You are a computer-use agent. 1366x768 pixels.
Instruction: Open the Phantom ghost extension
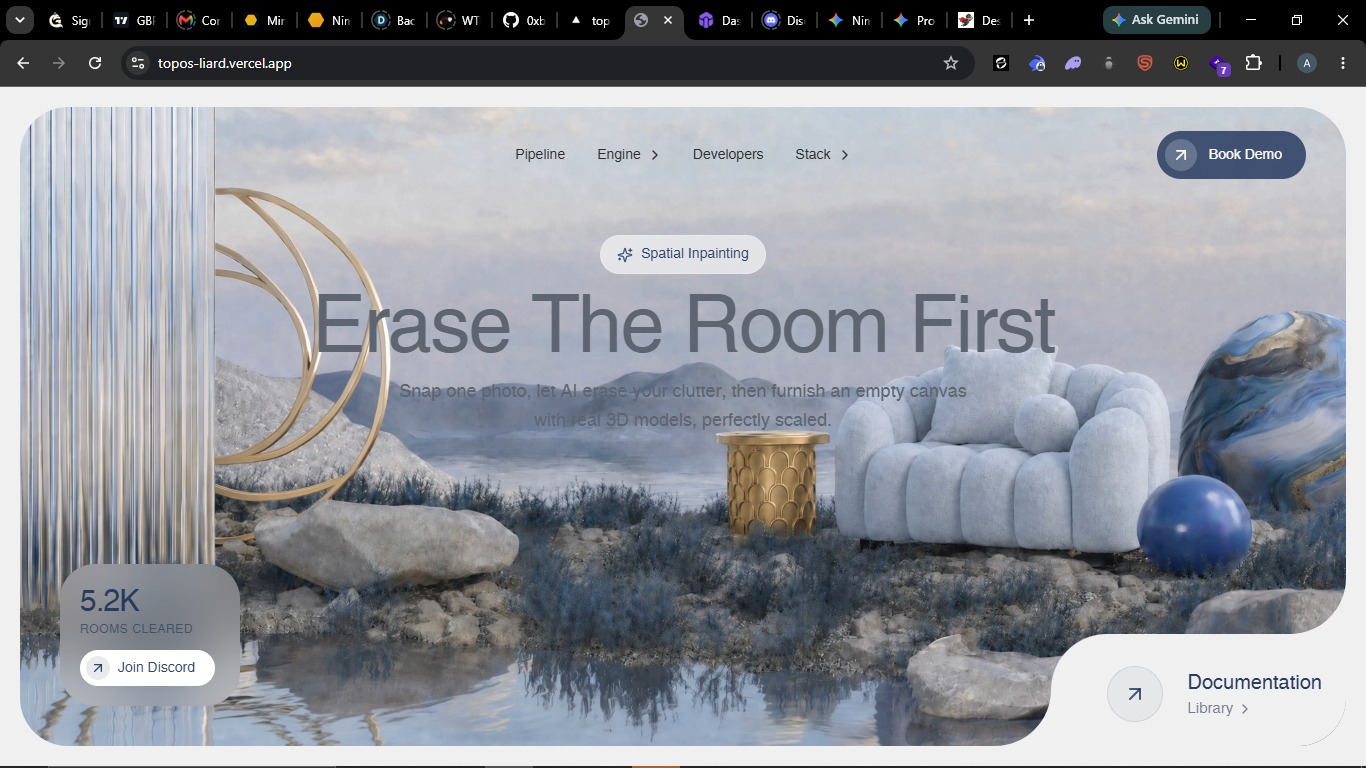pyautogui.click(x=1073, y=63)
